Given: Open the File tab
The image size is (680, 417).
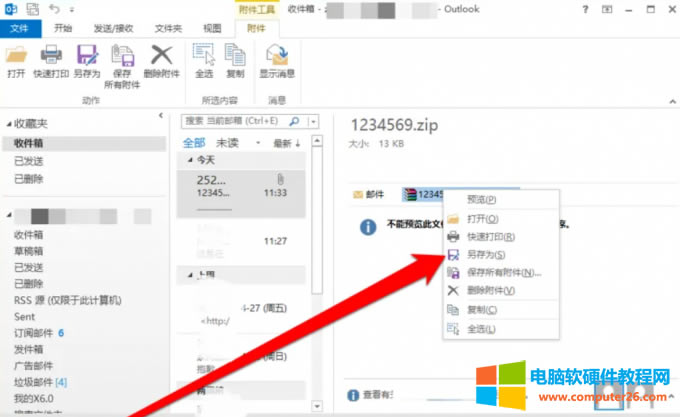Looking at the screenshot, I should coord(20,29).
